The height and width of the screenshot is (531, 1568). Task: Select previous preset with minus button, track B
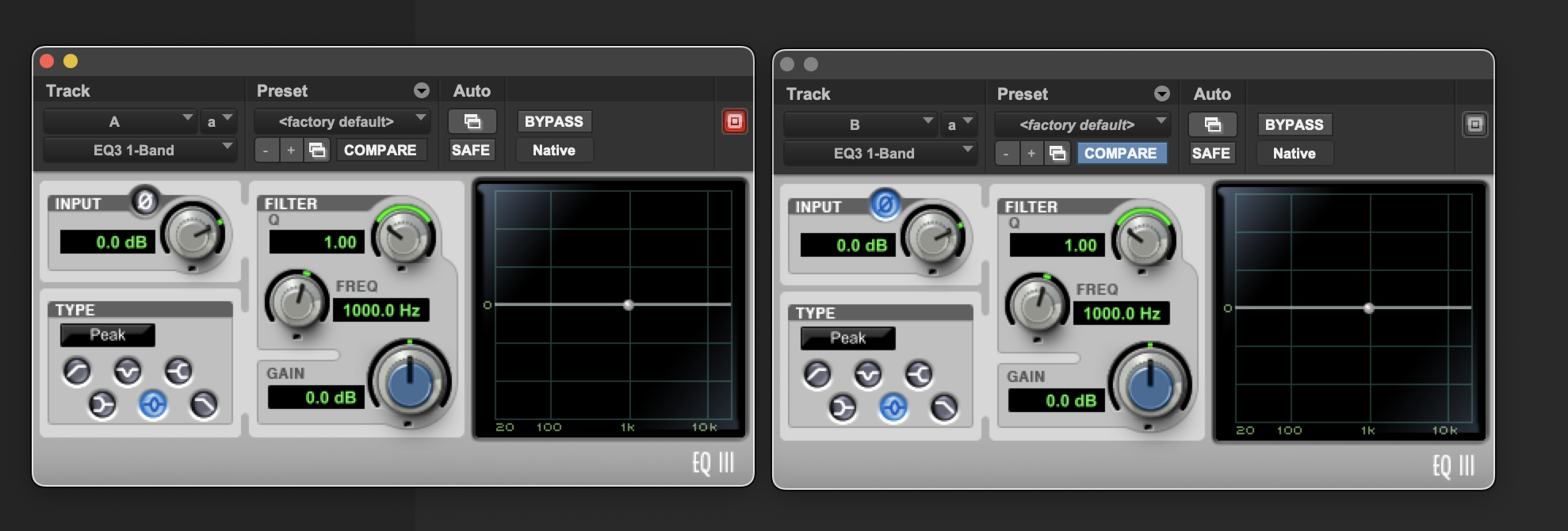point(1006,153)
